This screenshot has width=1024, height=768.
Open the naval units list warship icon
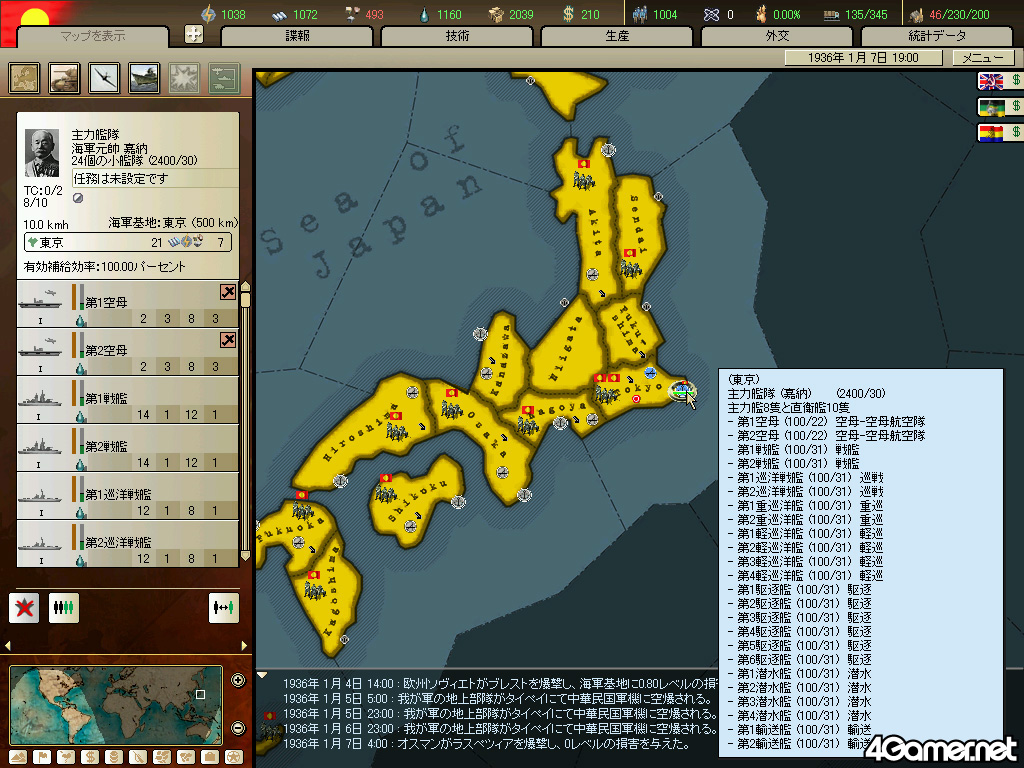pos(144,78)
